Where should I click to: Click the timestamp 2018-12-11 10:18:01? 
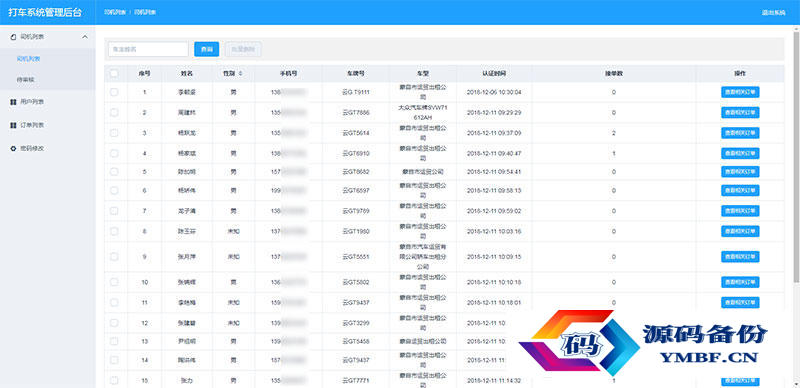tap(494, 302)
